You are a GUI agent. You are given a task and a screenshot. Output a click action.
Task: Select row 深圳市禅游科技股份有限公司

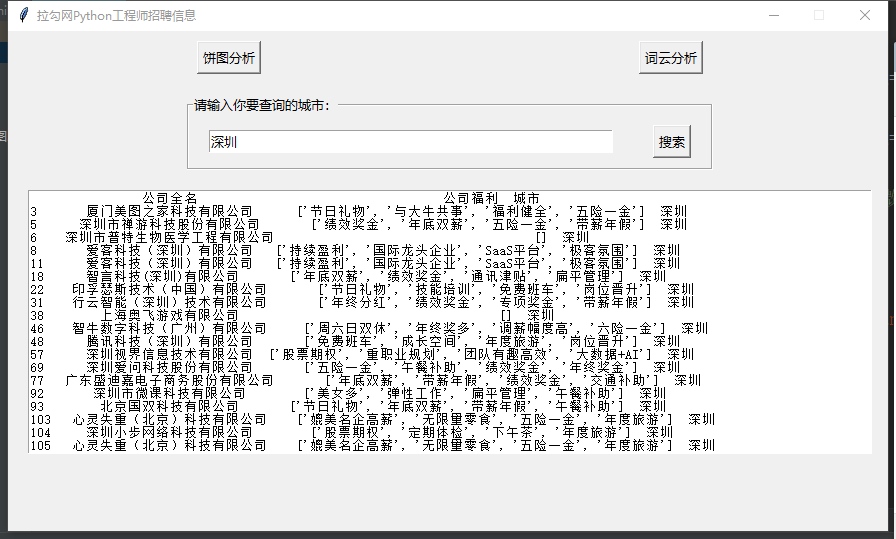coord(359,225)
